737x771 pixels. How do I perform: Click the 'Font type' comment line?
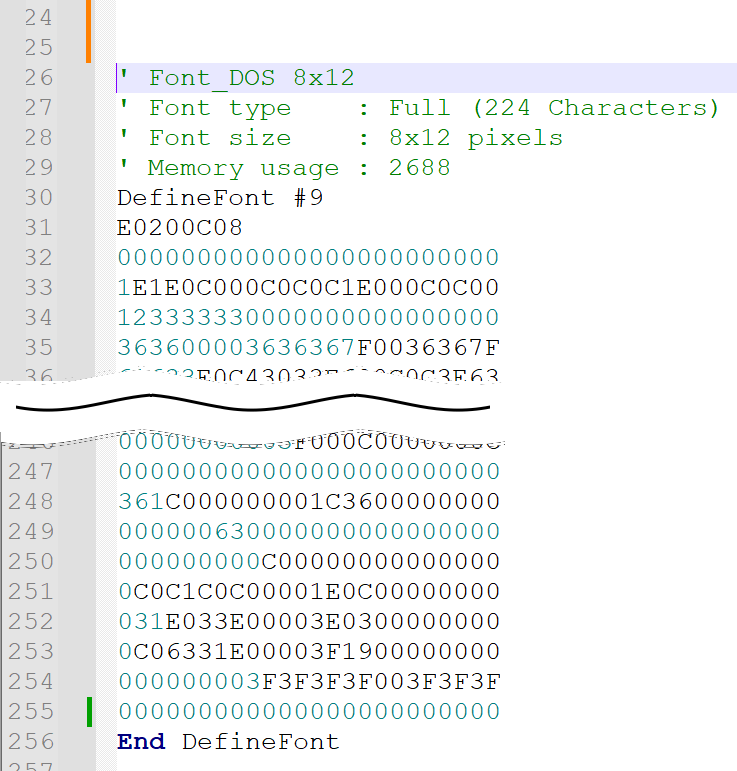tap(219, 108)
